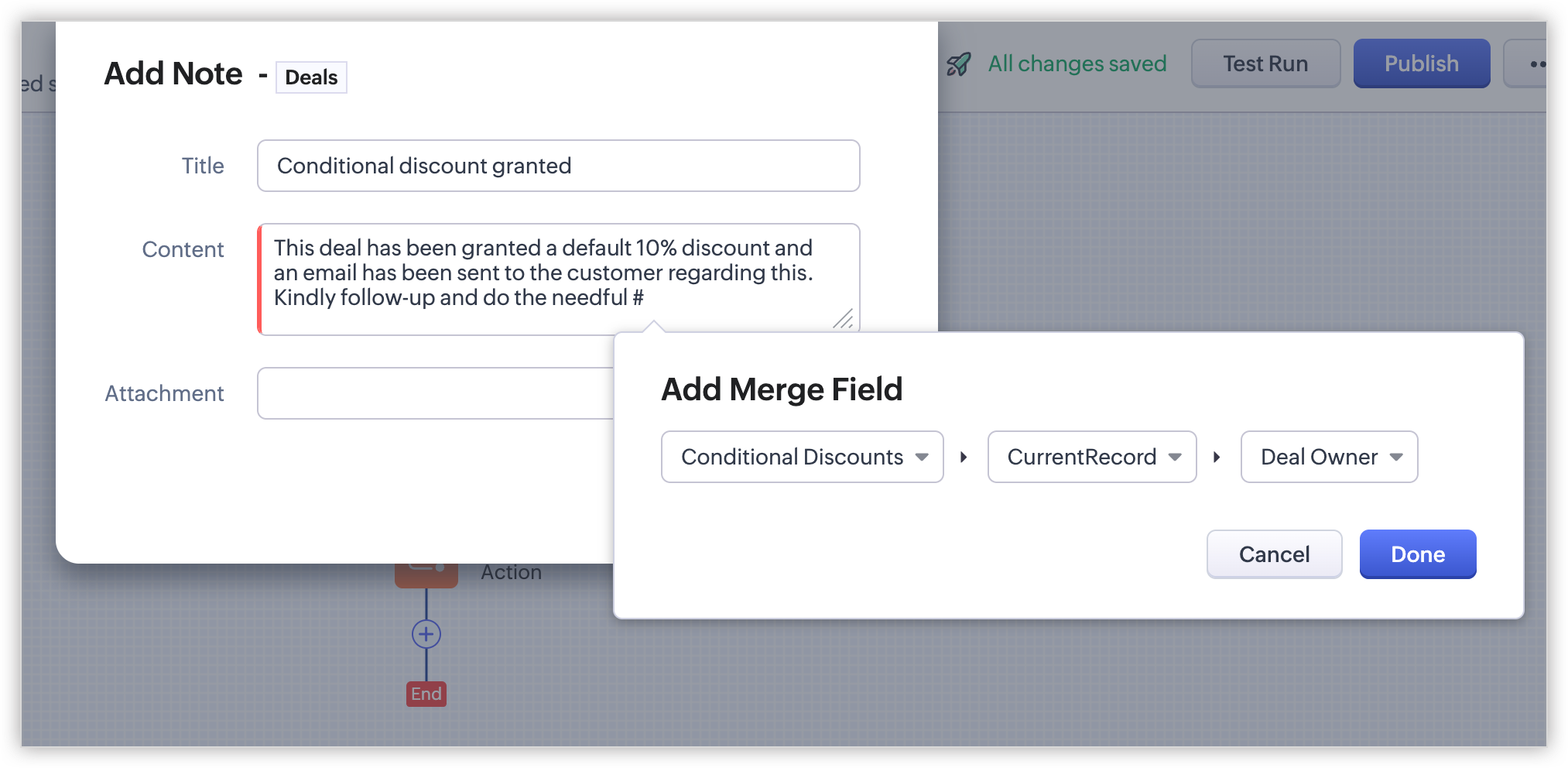This screenshot has height=768, width=1568.
Task: Select the red Action node icon
Action: point(426,574)
